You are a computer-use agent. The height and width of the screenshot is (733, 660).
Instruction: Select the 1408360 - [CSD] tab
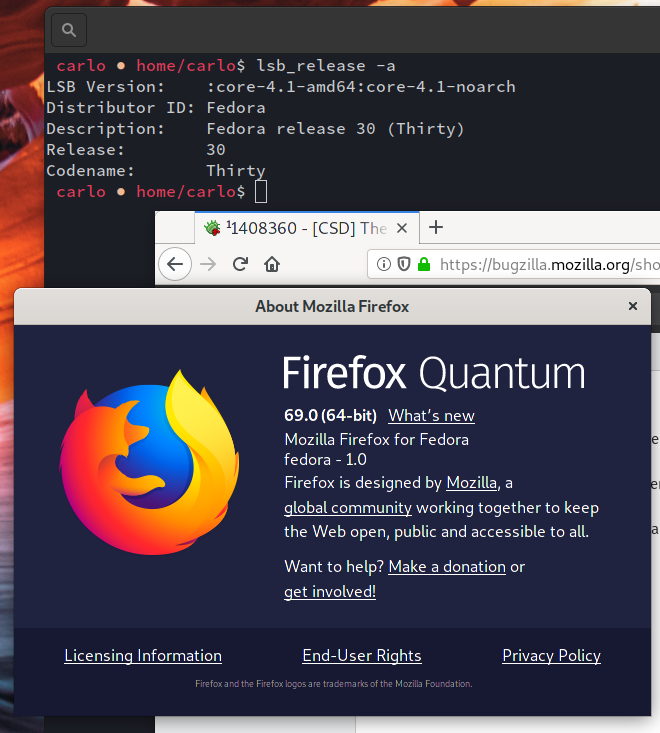[307, 228]
